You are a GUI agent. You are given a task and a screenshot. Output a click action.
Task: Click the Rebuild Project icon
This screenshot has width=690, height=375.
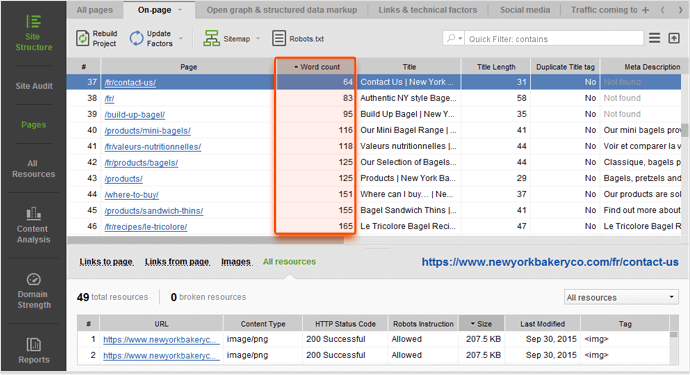pos(82,38)
